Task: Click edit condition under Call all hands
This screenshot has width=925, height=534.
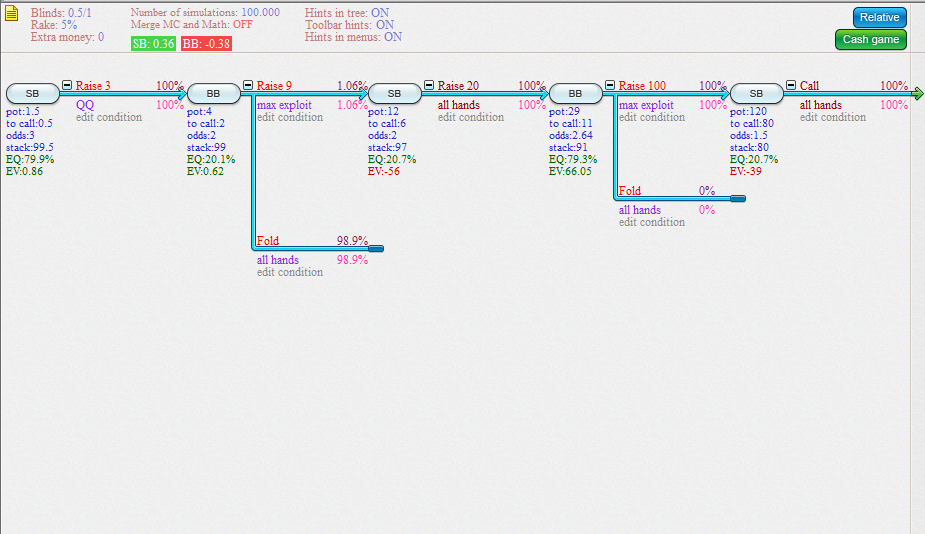Action: [x=834, y=117]
